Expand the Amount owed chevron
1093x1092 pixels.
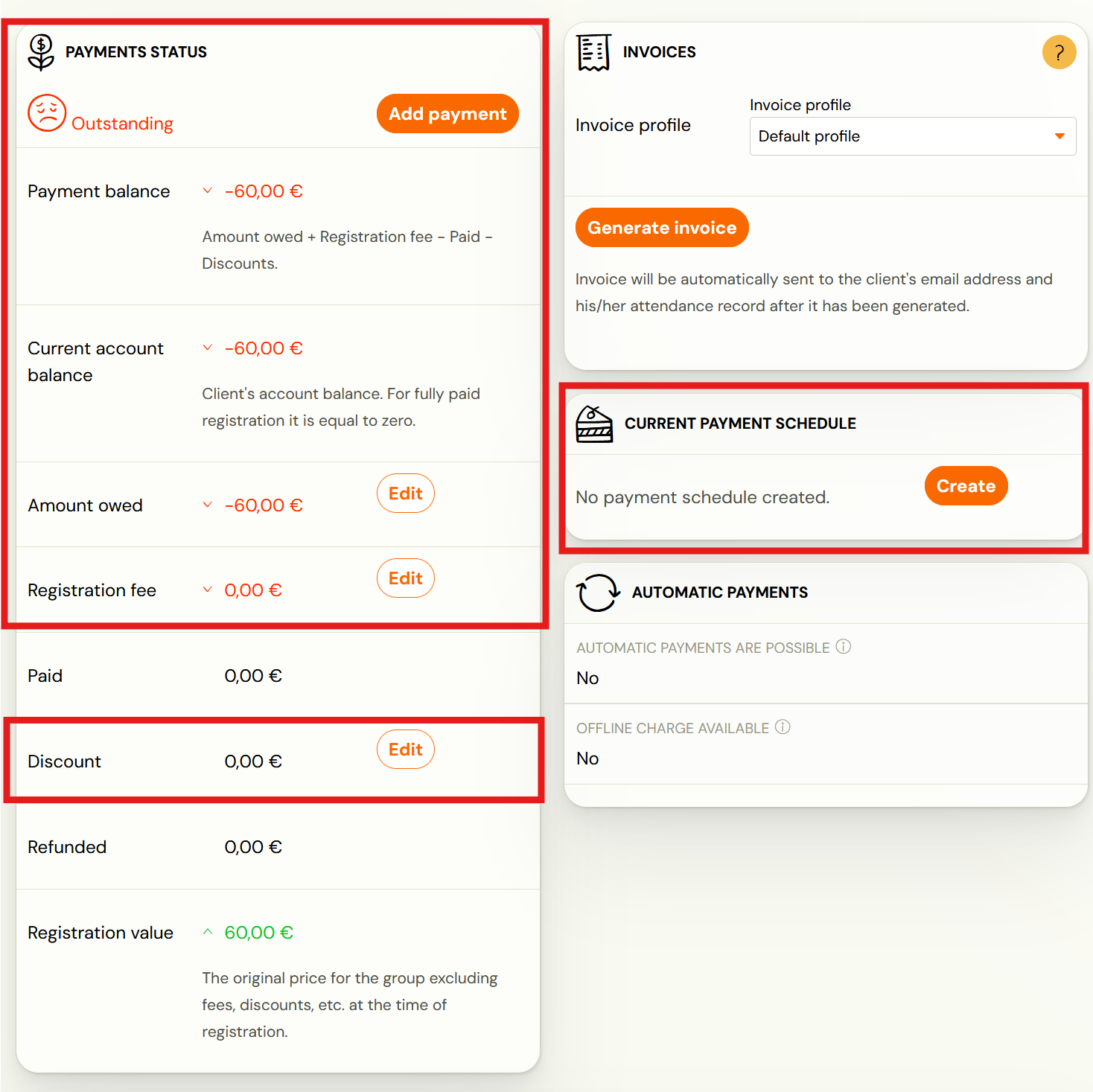(x=208, y=505)
